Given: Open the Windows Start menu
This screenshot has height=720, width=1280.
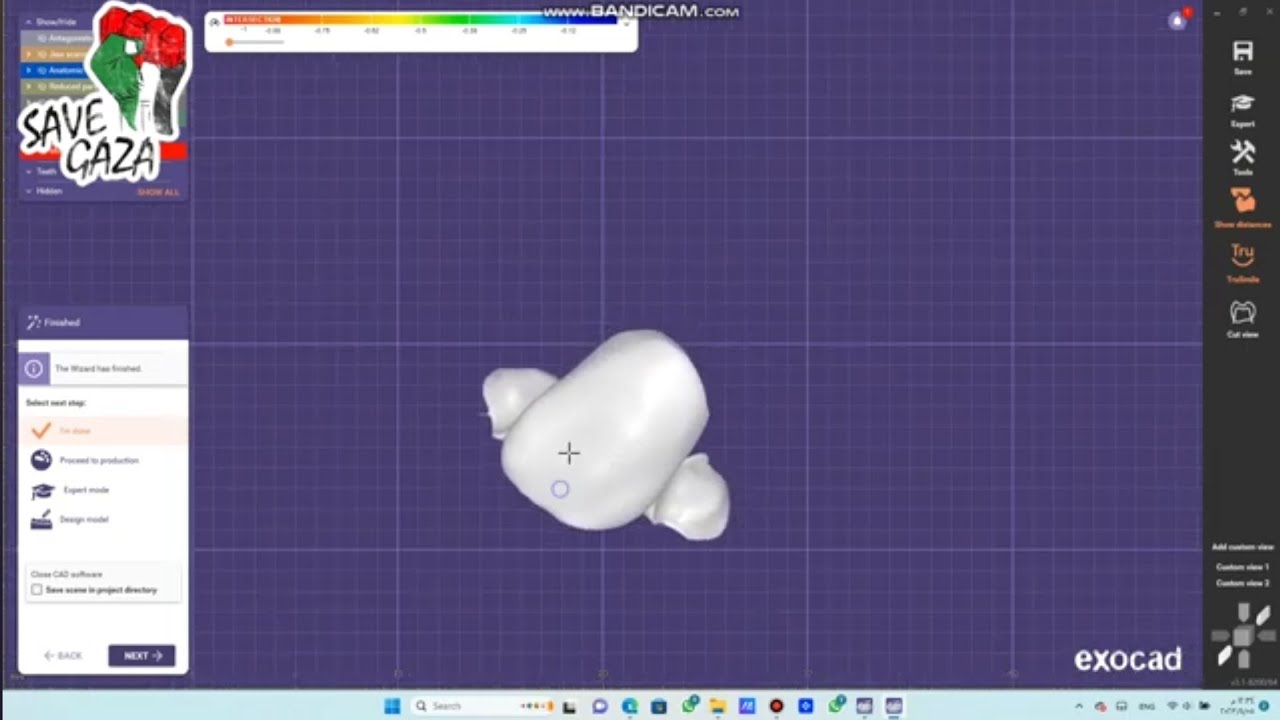Looking at the screenshot, I should 392,706.
